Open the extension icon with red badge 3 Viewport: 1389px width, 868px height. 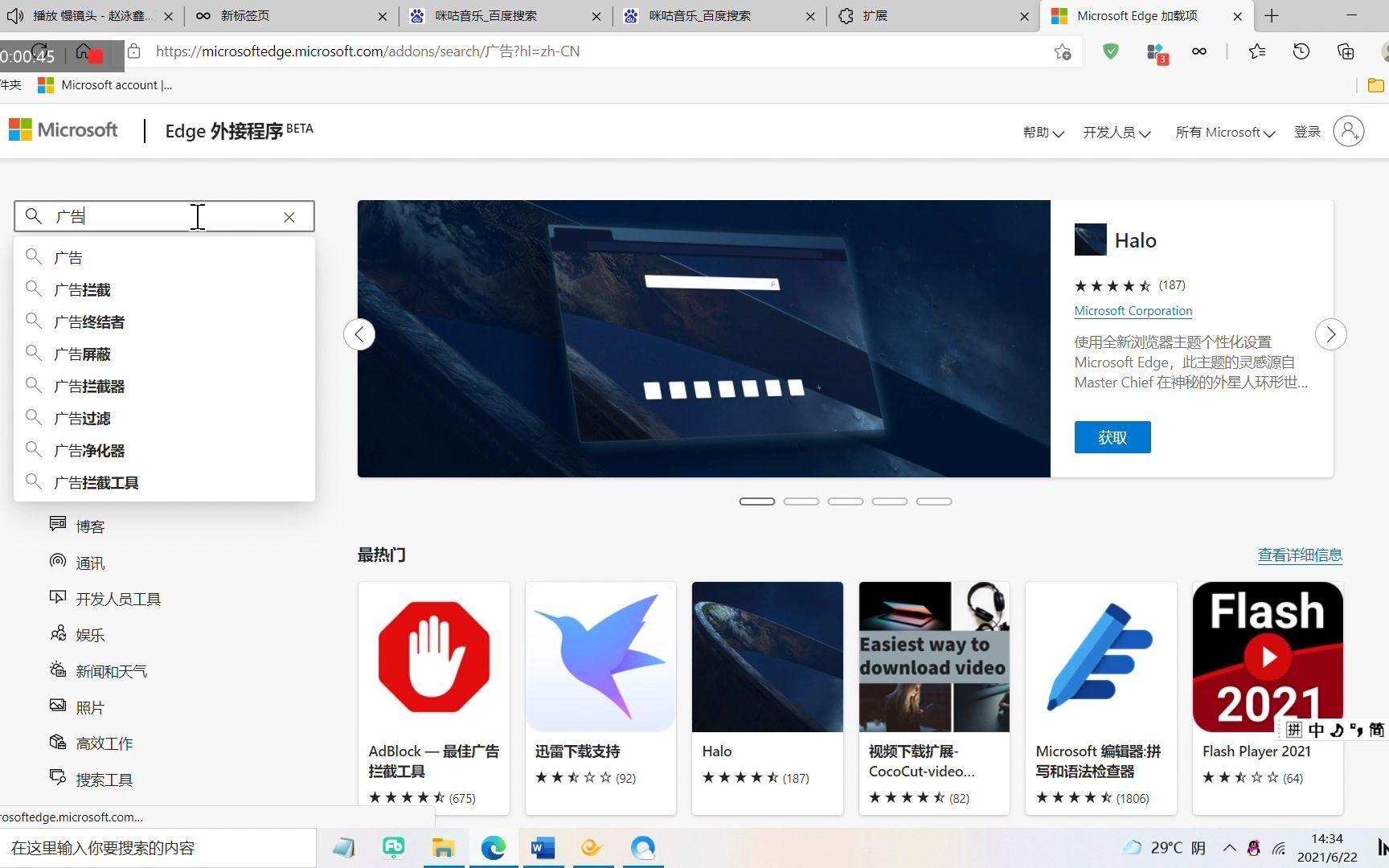(x=1156, y=53)
